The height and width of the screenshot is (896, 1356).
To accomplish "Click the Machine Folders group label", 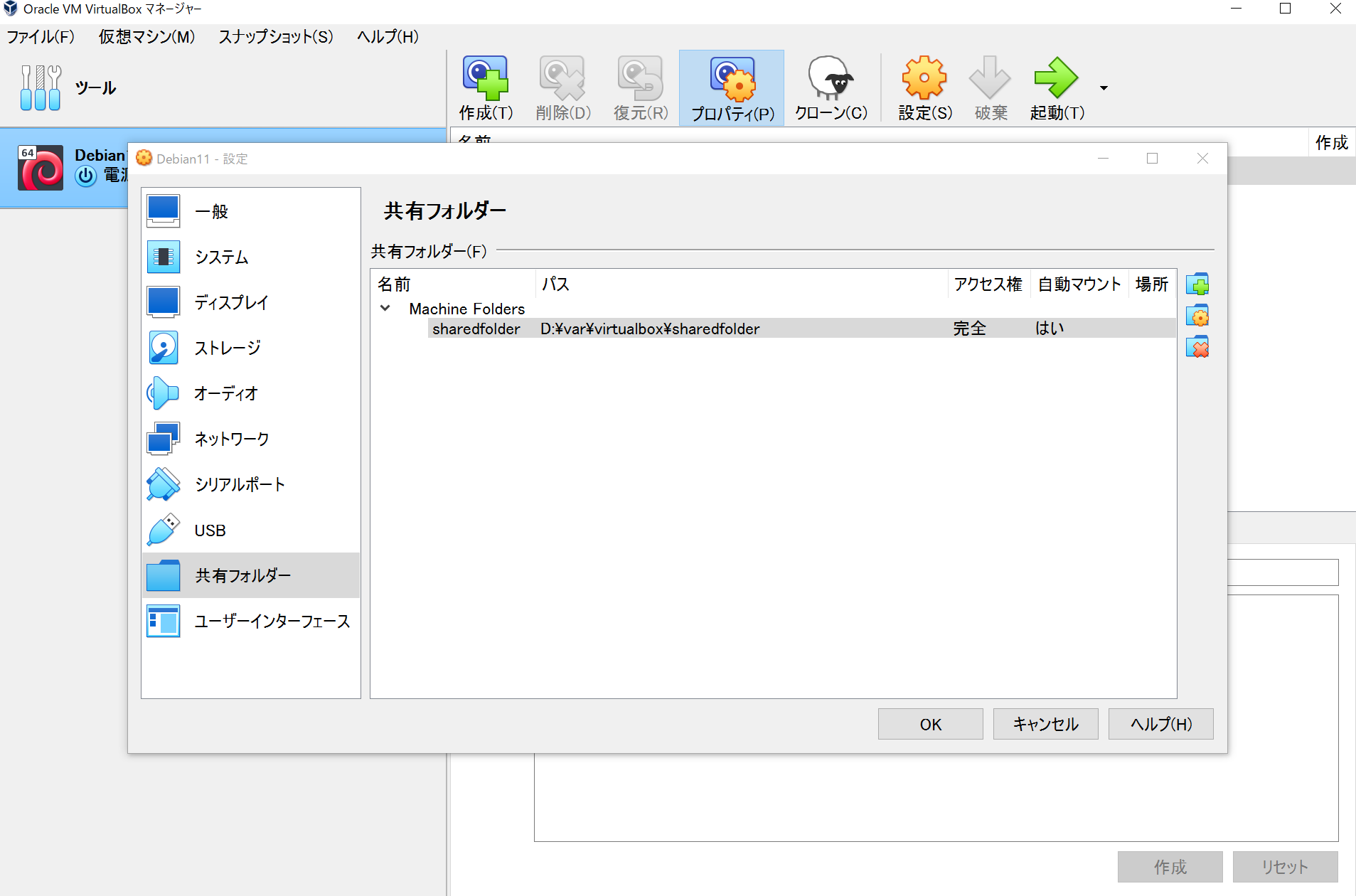I will 466,309.
